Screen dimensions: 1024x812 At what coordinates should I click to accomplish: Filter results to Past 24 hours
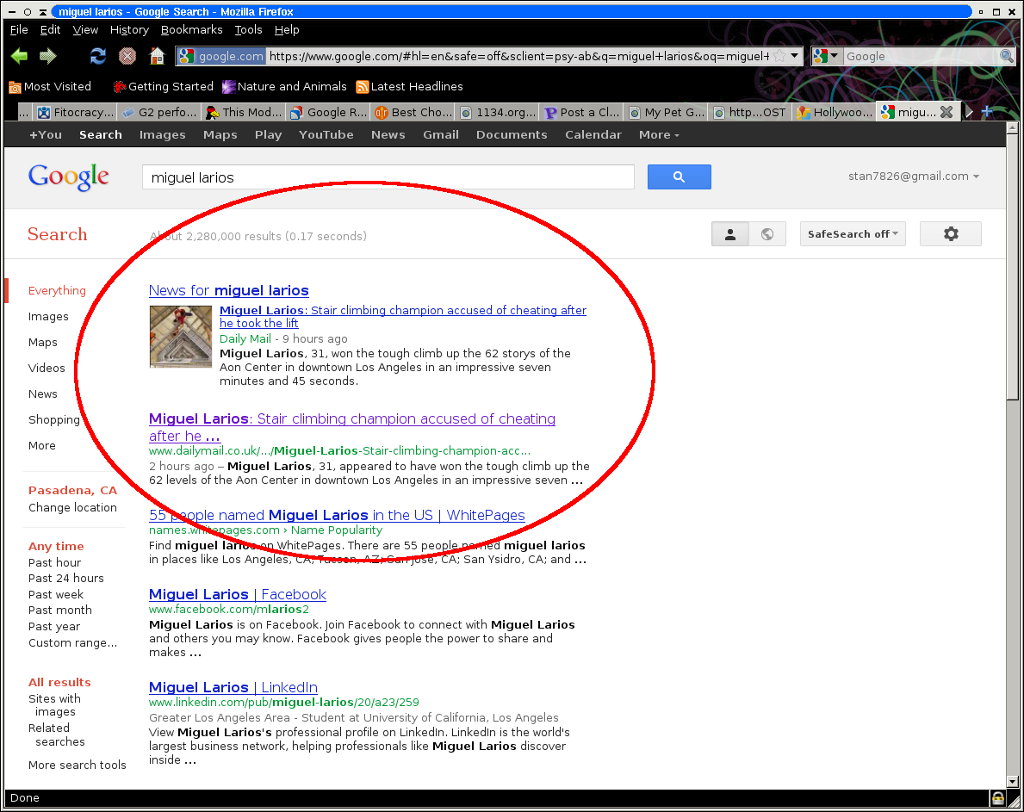(65, 578)
